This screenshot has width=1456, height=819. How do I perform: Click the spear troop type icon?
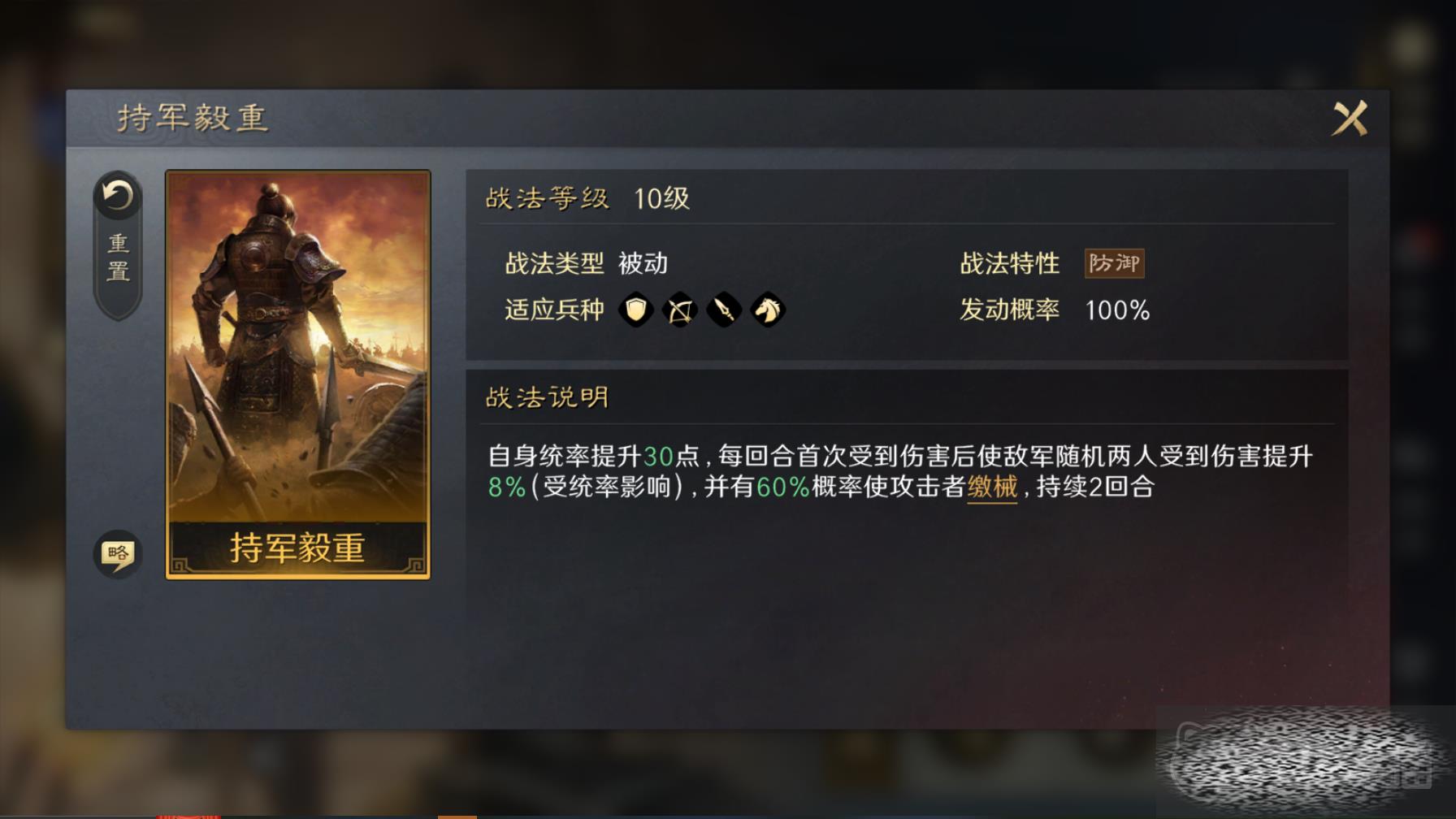724,310
